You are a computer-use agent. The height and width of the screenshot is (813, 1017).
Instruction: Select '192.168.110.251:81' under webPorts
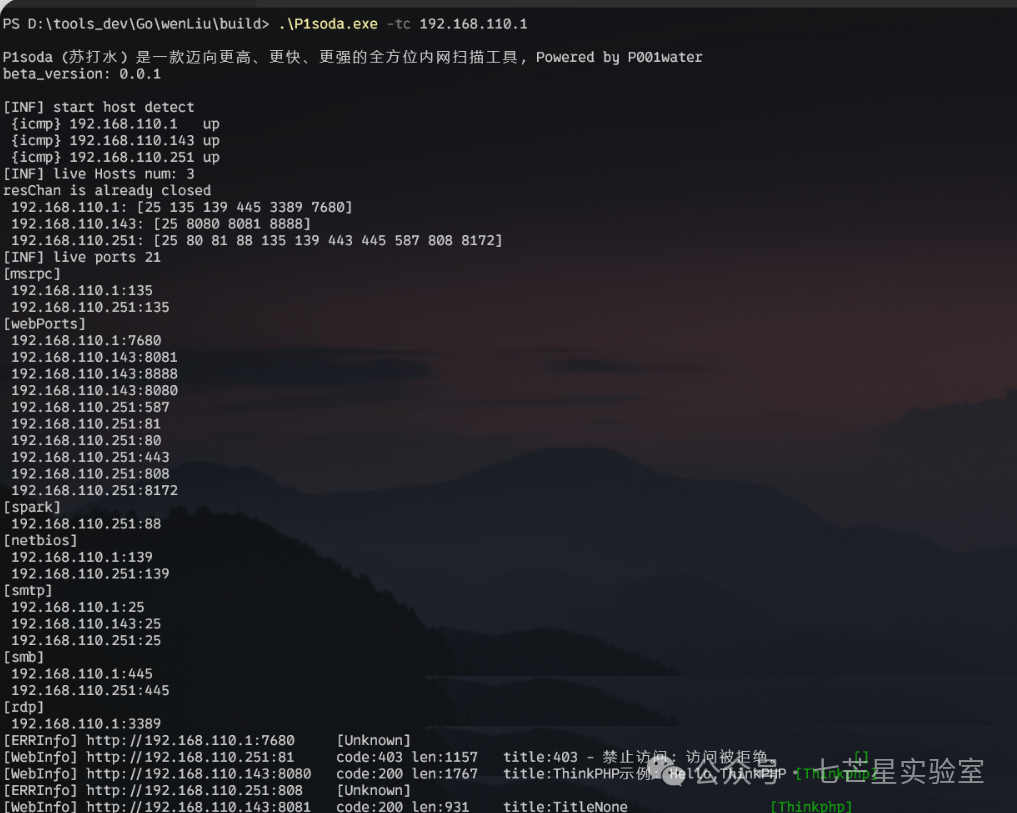[x=86, y=424]
